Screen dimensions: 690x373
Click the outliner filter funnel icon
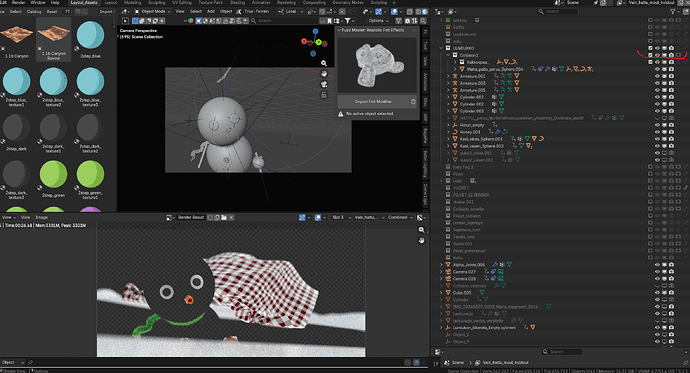click(672, 11)
